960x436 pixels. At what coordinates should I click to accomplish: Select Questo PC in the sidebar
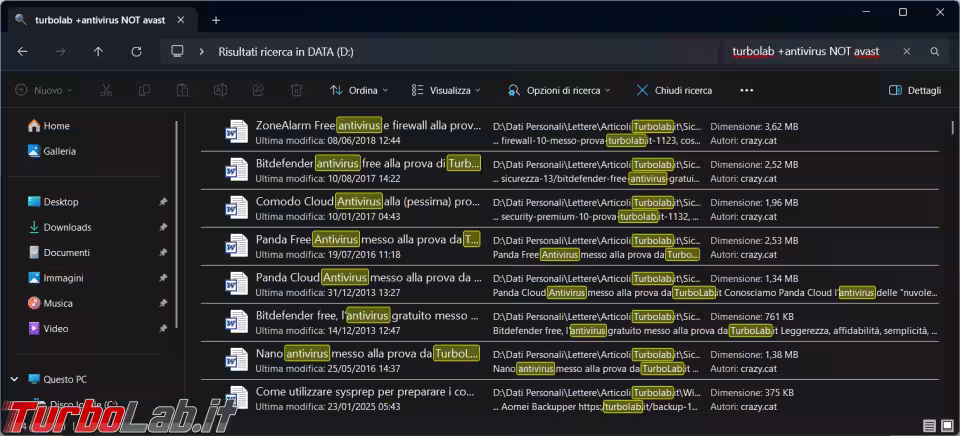[58, 380]
